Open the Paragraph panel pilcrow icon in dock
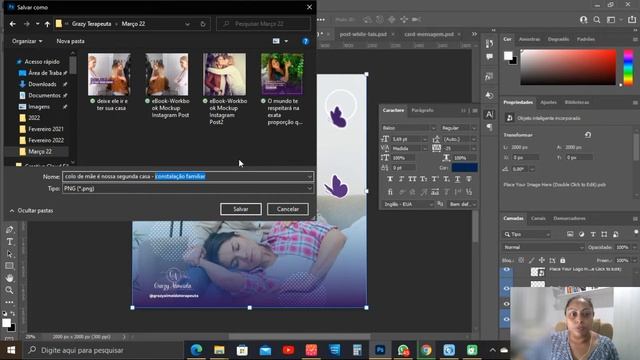 point(489,127)
